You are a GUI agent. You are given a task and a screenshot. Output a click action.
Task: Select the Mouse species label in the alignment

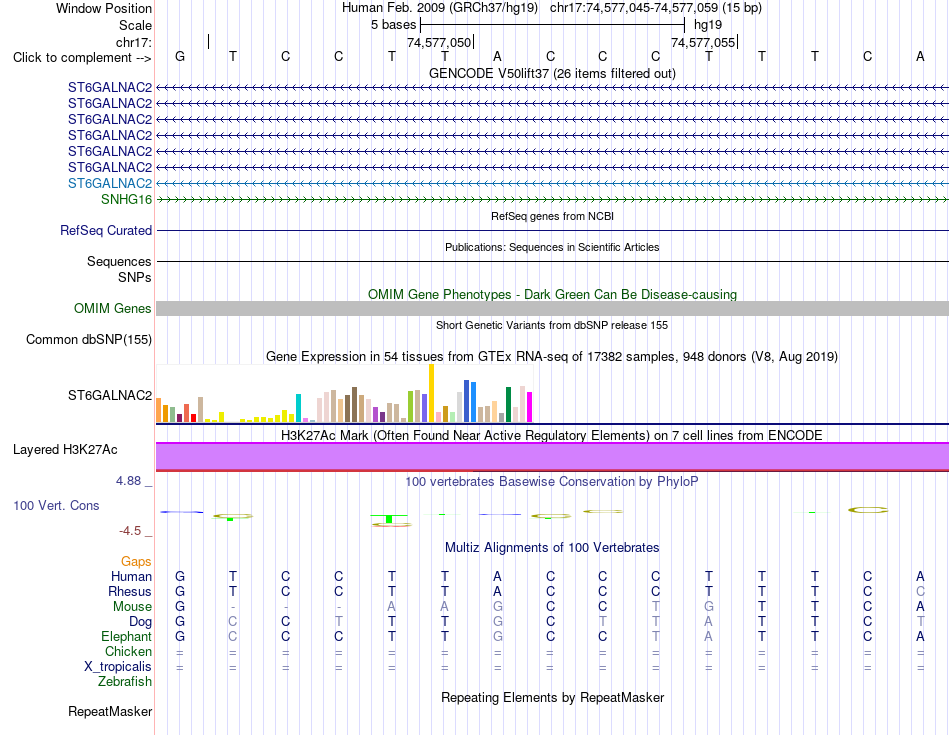coord(132,607)
